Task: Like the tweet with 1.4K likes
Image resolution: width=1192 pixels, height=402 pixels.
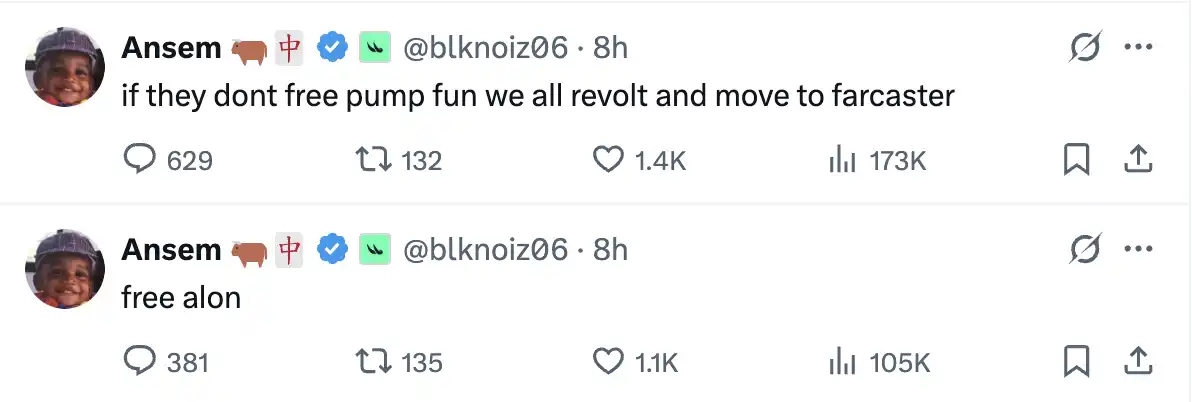Action: coord(608,160)
